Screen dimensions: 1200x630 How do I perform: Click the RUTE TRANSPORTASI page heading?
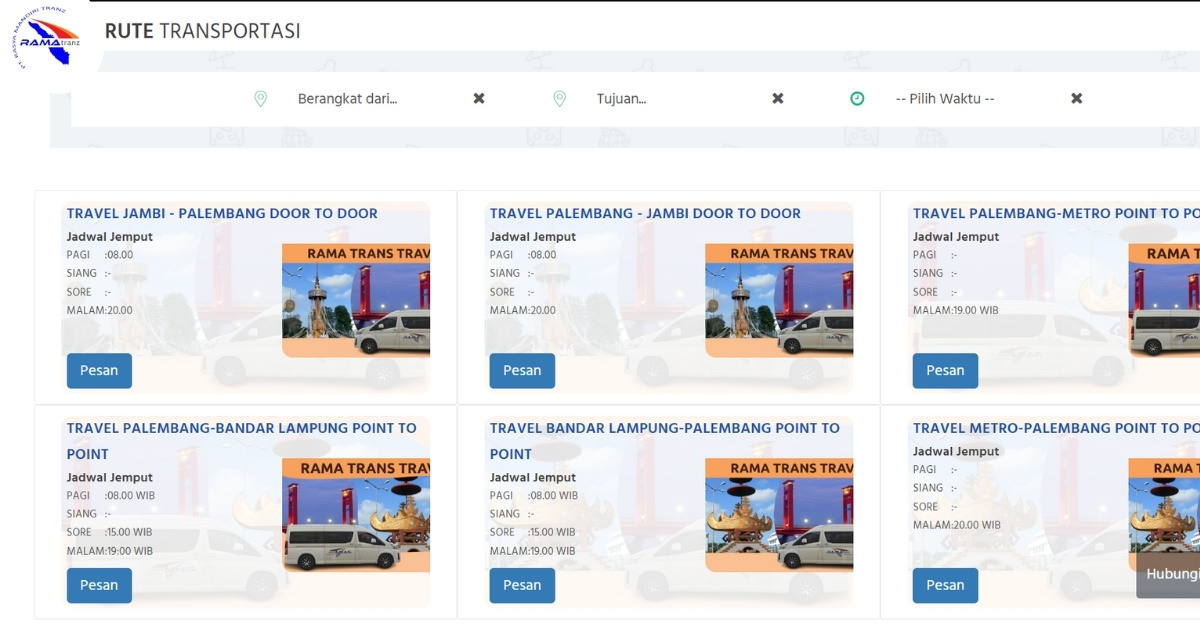tap(202, 31)
